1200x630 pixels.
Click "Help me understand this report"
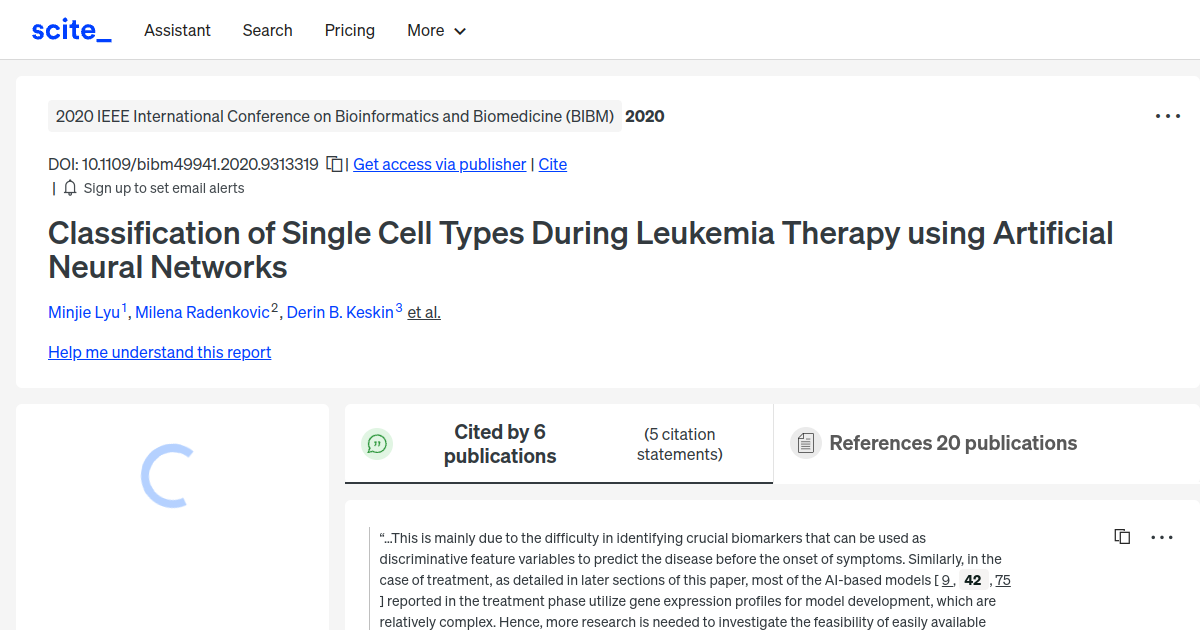coord(159,352)
